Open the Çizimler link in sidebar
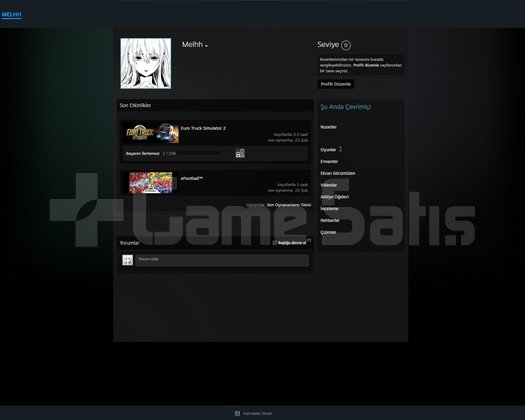525x420 pixels. coord(328,232)
